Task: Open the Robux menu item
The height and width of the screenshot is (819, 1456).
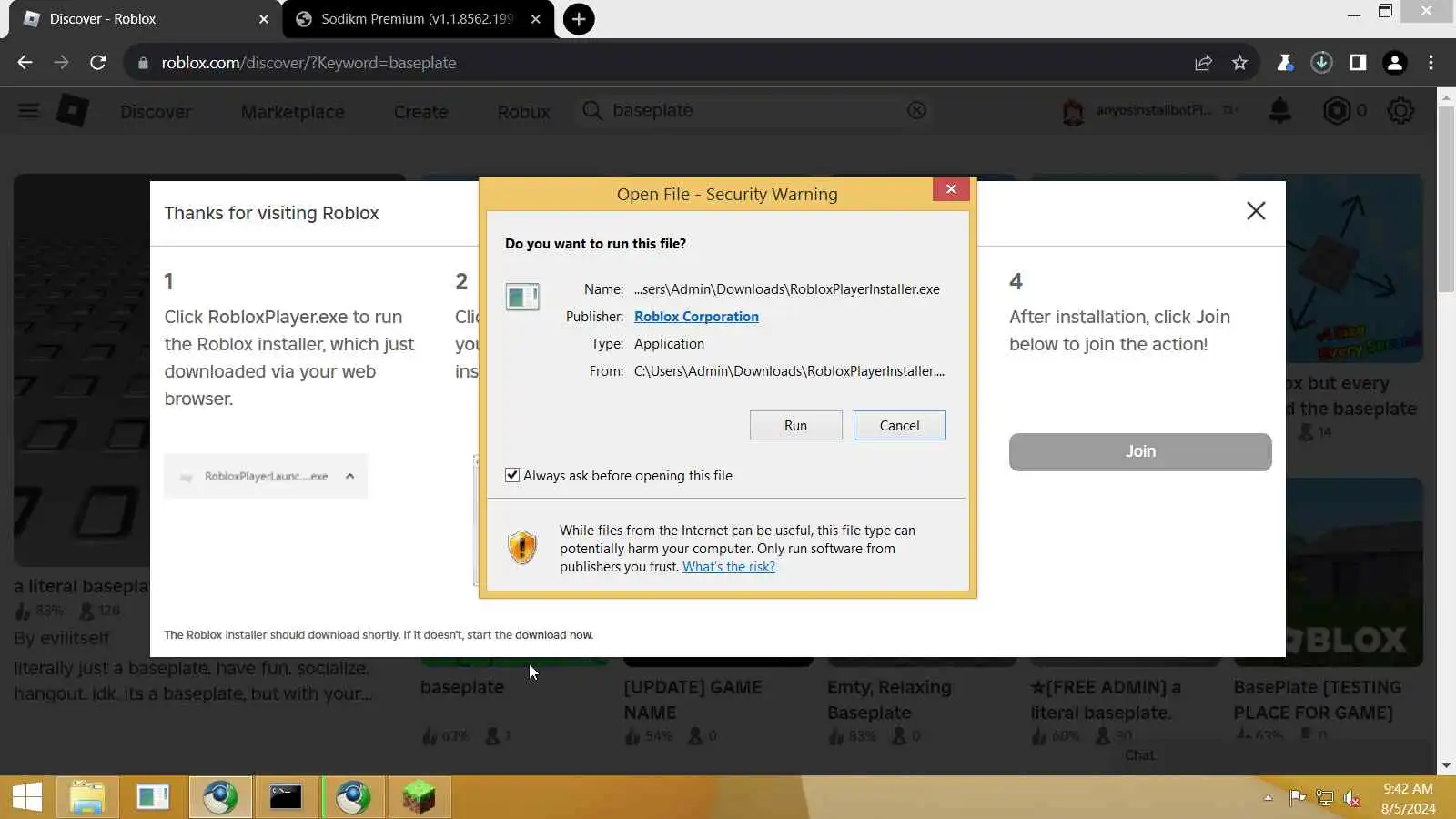Action: pyautogui.click(x=523, y=112)
